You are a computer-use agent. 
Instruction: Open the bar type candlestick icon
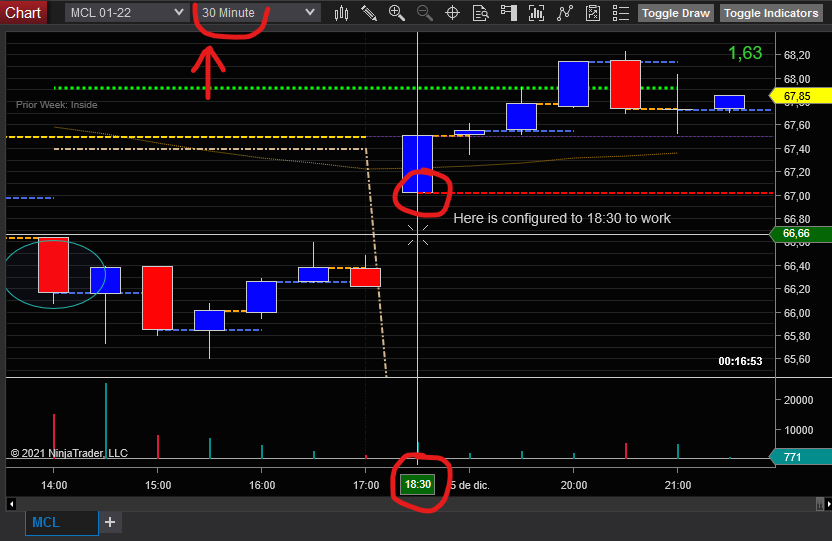click(341, 13)
